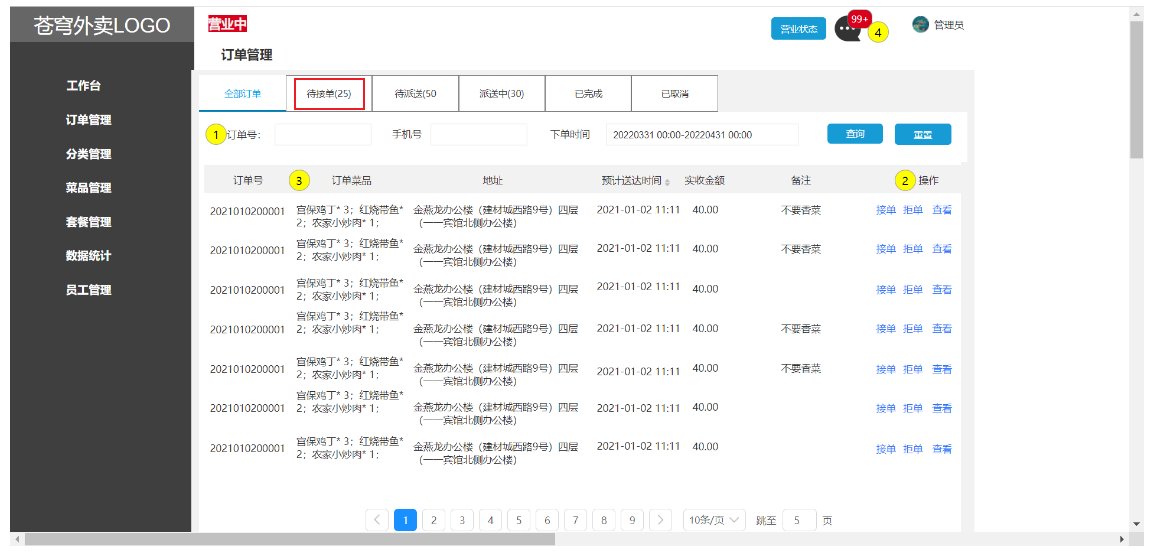Click the 订单管理 page title
Viewport: 1149px width, 555px height.
[x=246, y=54]
